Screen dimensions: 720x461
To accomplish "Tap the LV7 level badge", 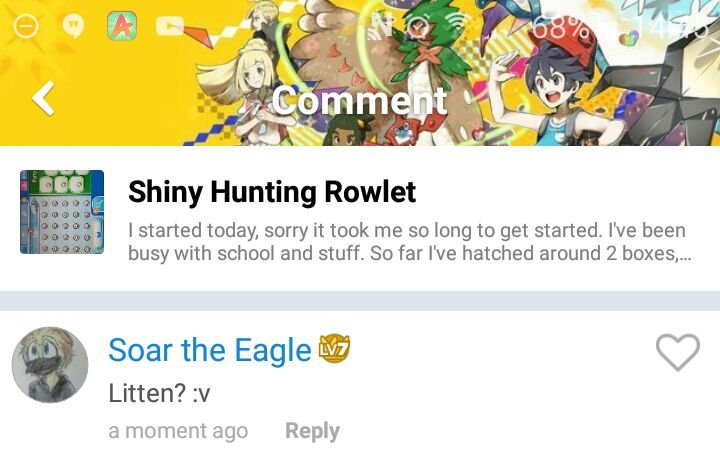I will click(x=334, y=348).
